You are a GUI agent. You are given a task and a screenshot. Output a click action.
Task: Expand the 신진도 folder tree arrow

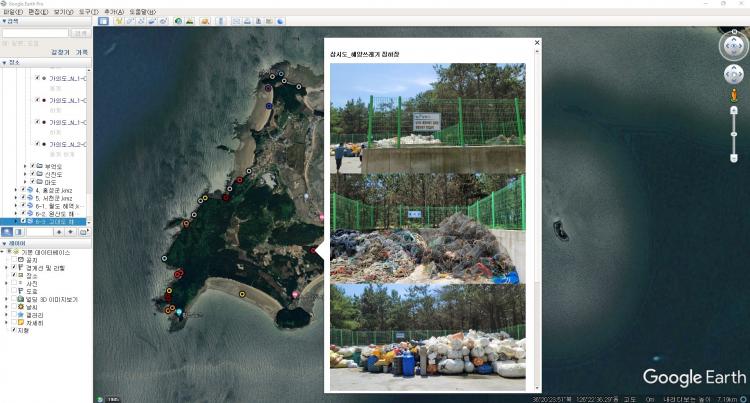(x=25, y=174)
